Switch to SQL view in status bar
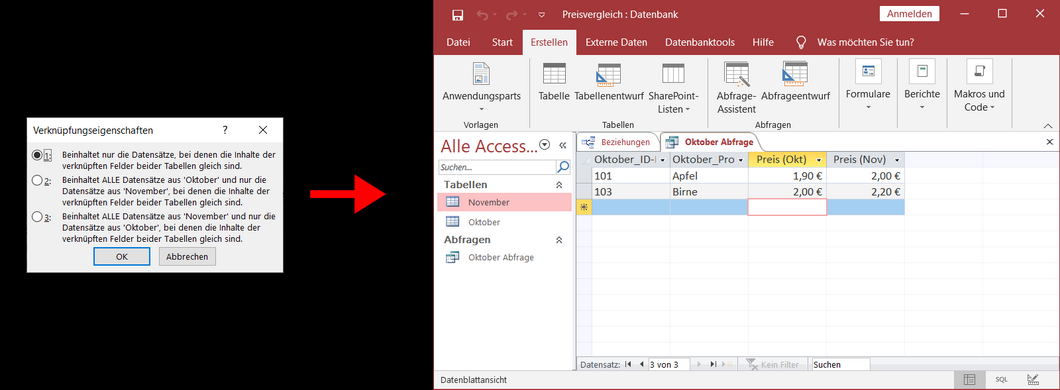The height and width of the screenshot is (390, 1060). point(1001,380)
